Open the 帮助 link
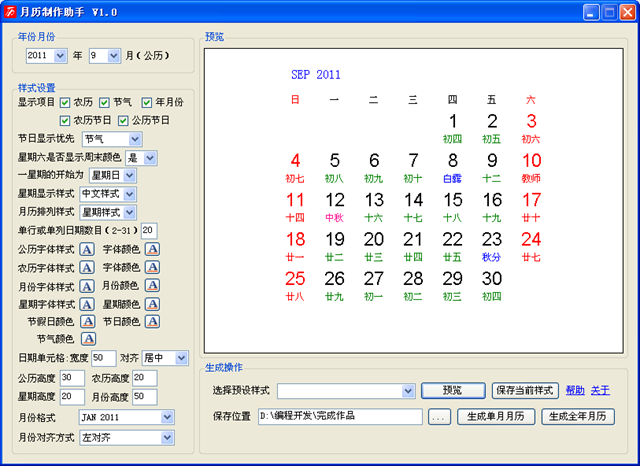 pos(575,391)
